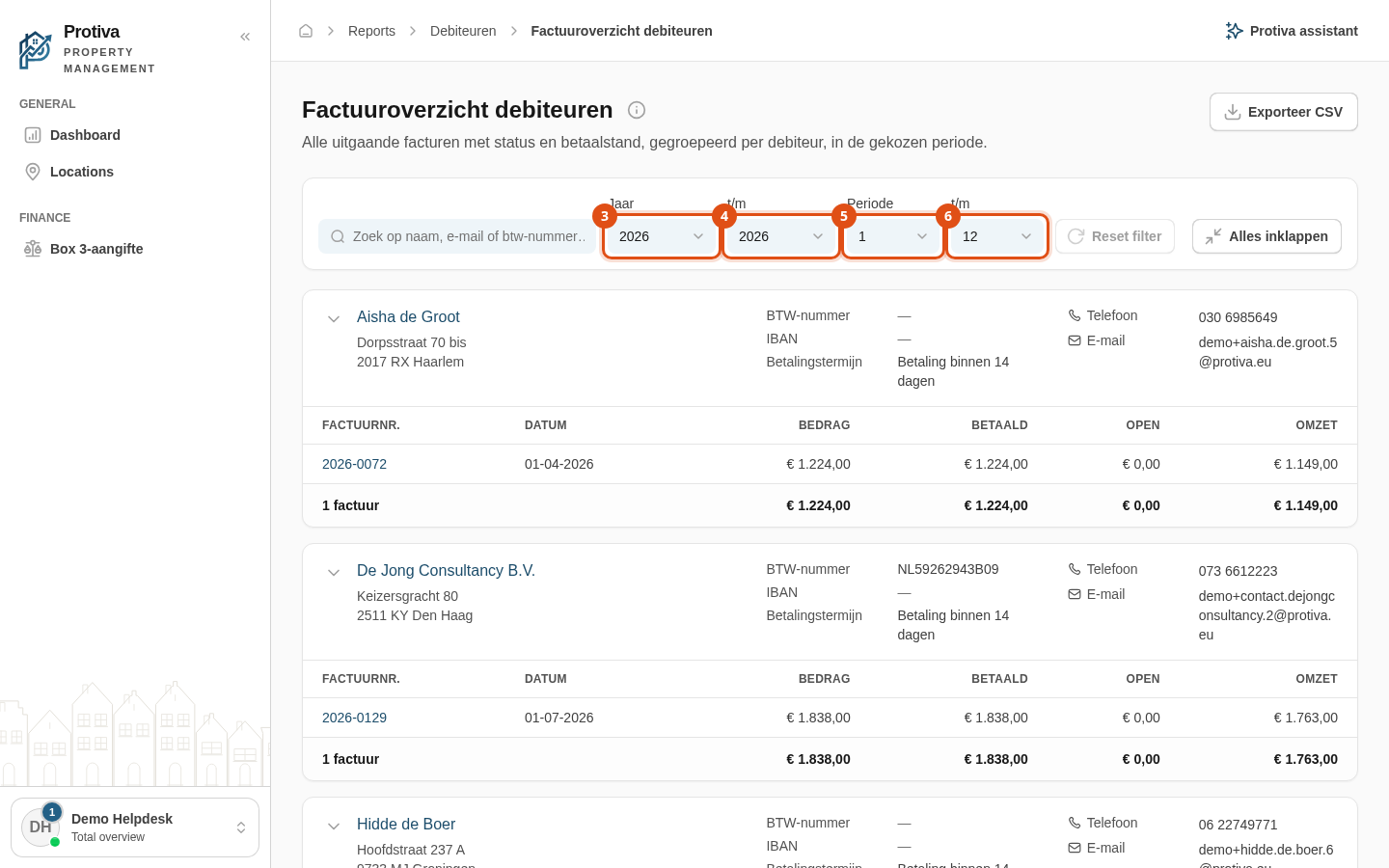Image resolution: width=1389 pixels, height=868 pixels.
Task: Go to home via breadcrumb house icon
Action: click(x=306, y=31)
